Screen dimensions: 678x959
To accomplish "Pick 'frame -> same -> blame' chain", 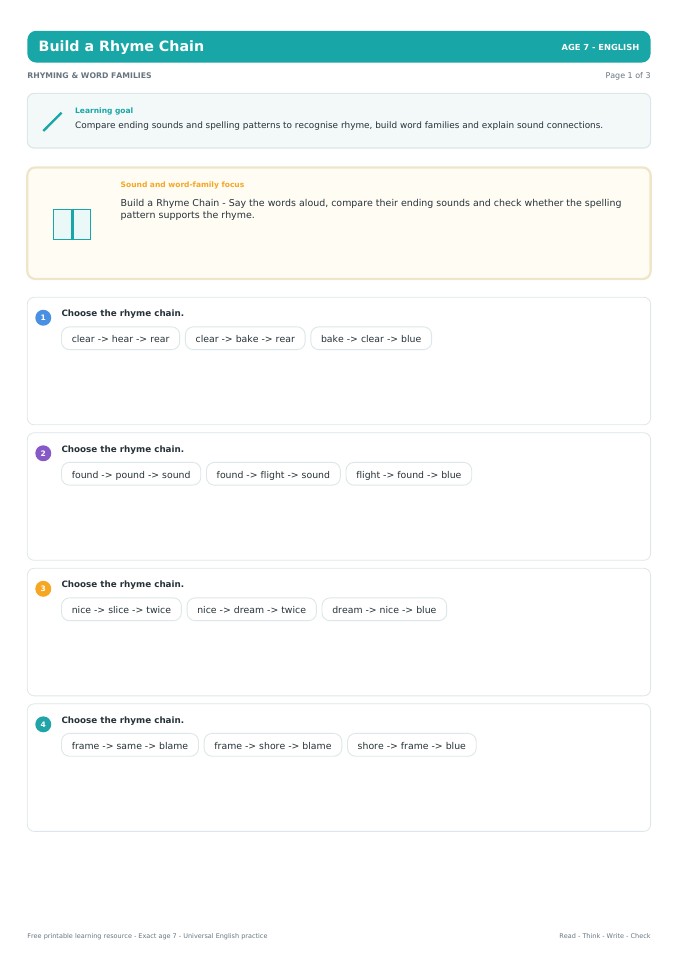I will tap(130, 745).
